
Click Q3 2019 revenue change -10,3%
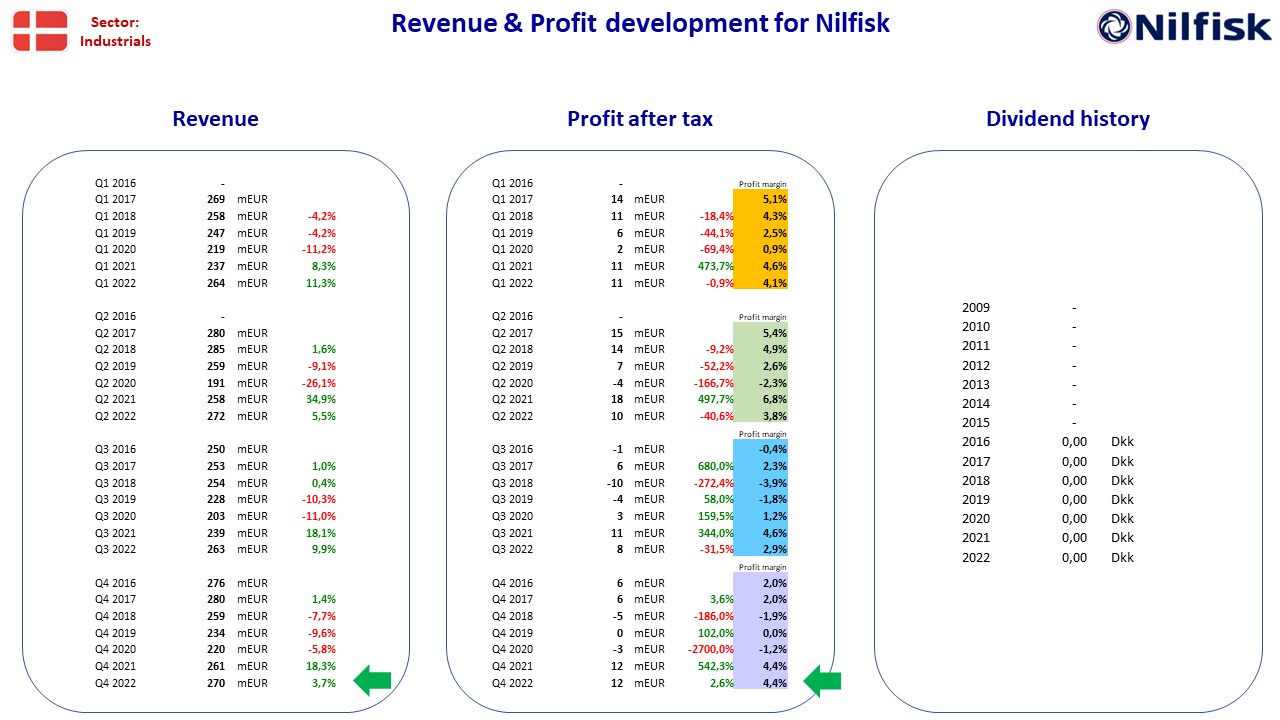click(x=319, y=500)
